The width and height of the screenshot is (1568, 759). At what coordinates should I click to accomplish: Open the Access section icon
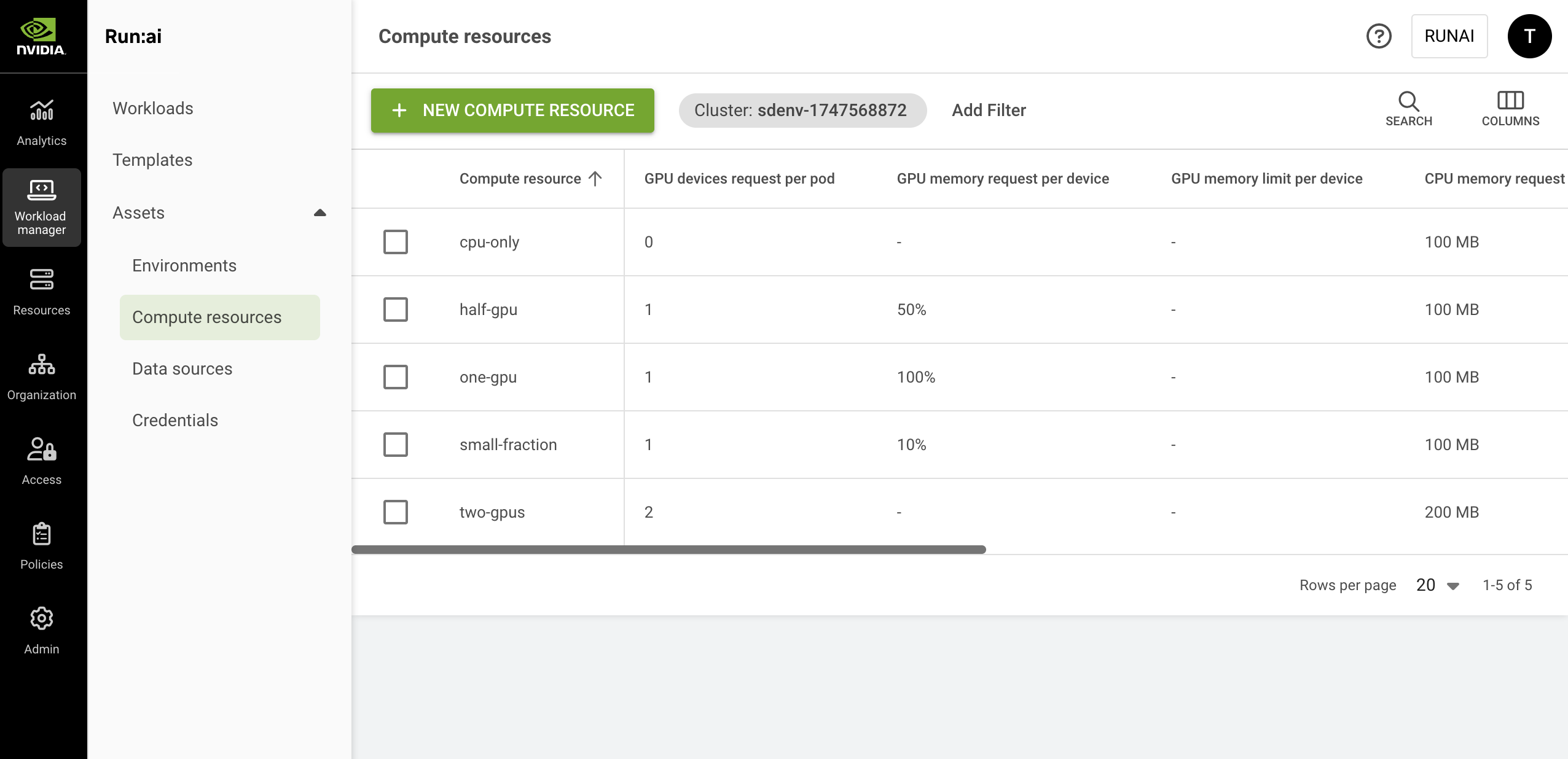click(41, 450)
